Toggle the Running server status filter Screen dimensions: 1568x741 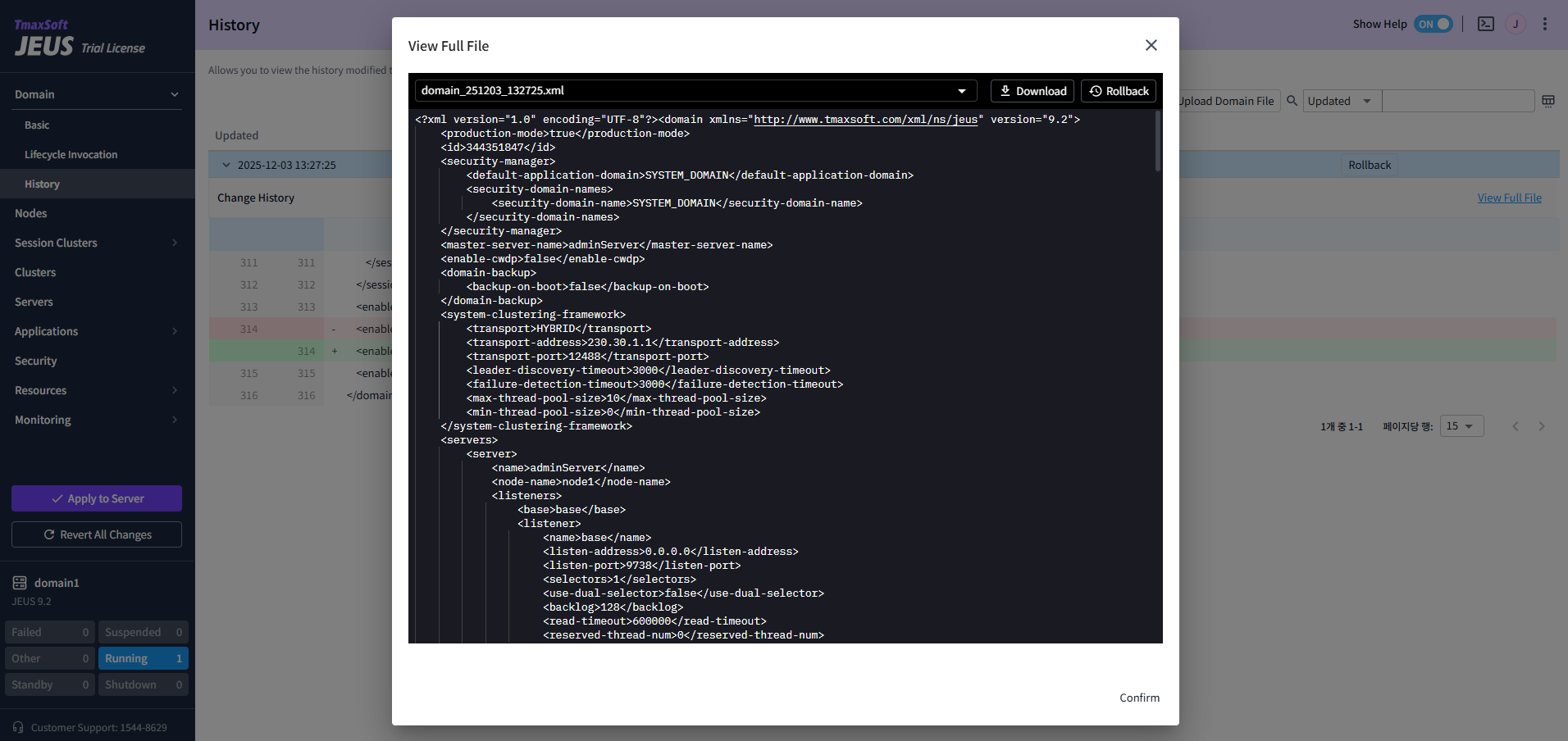143,657
